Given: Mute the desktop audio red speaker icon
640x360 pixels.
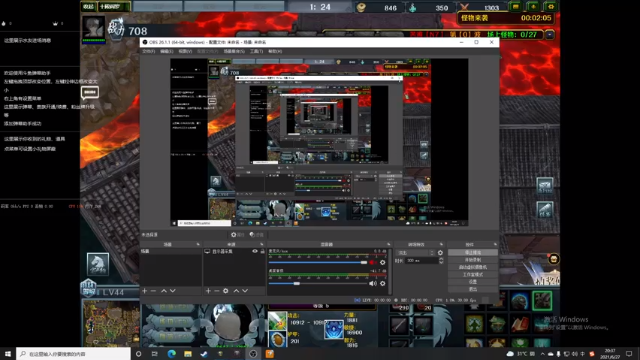Looking at the screenshot, I should (373, 262).
